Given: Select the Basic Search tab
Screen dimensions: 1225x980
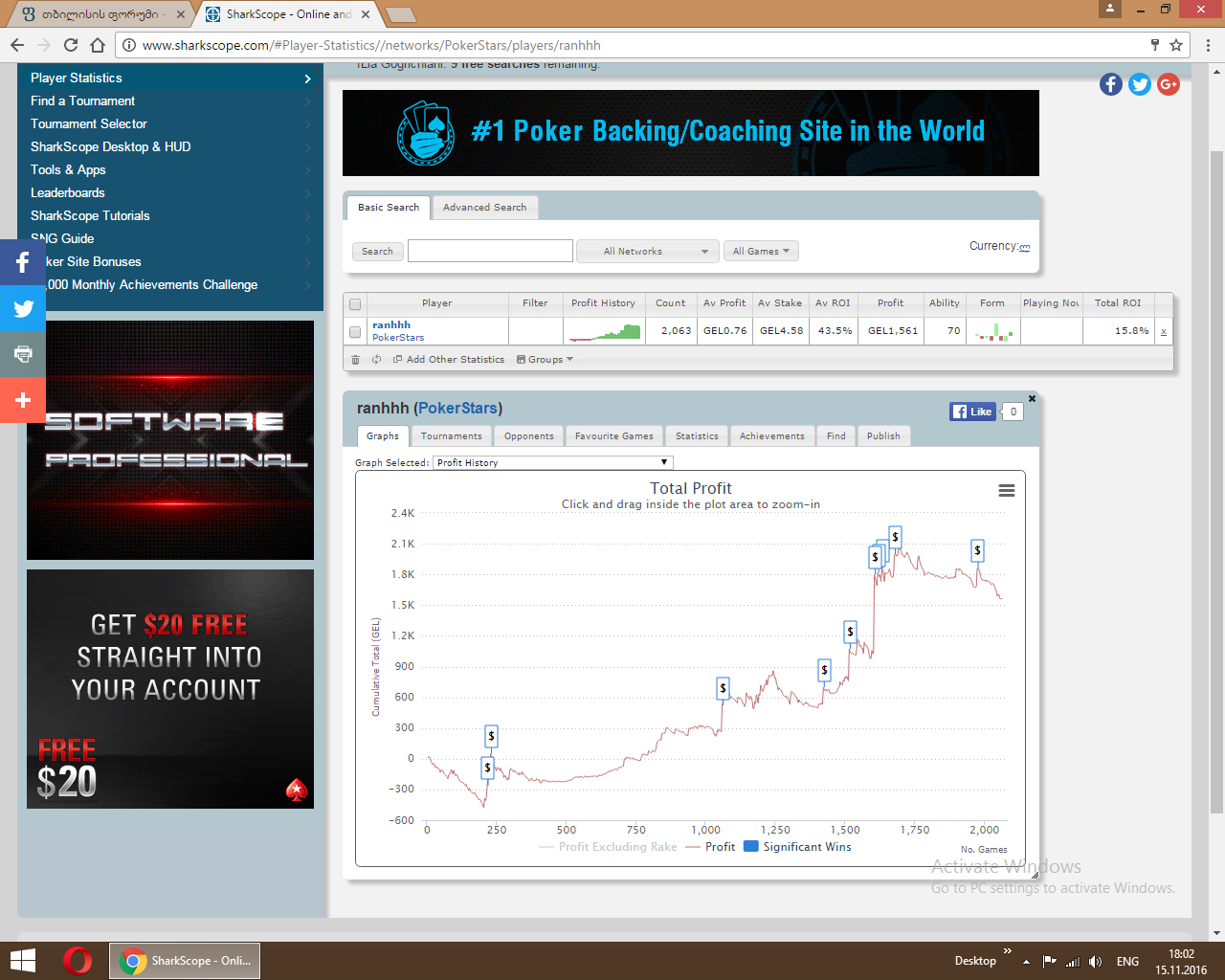Looking at the screenshot, I should pos(389,208).
